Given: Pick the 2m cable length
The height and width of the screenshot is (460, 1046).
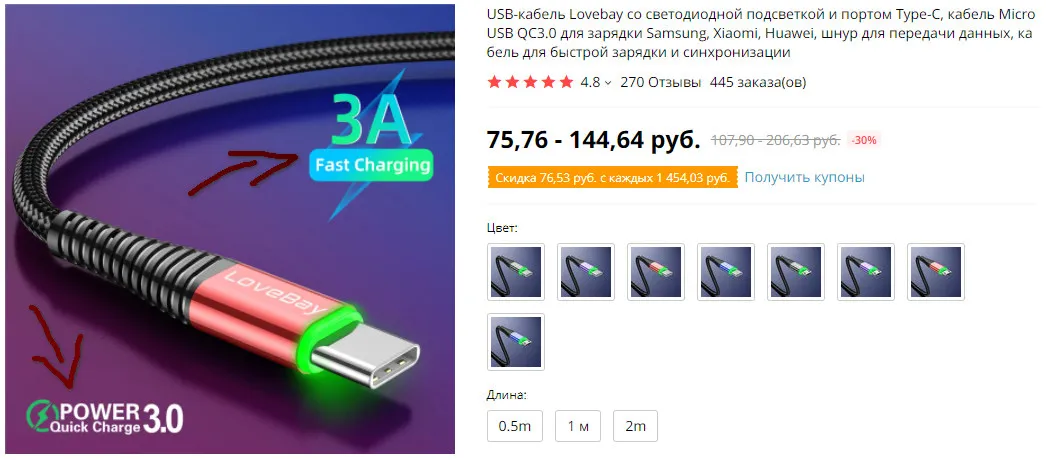Looking at the screenshot, I should pos(635,426).
